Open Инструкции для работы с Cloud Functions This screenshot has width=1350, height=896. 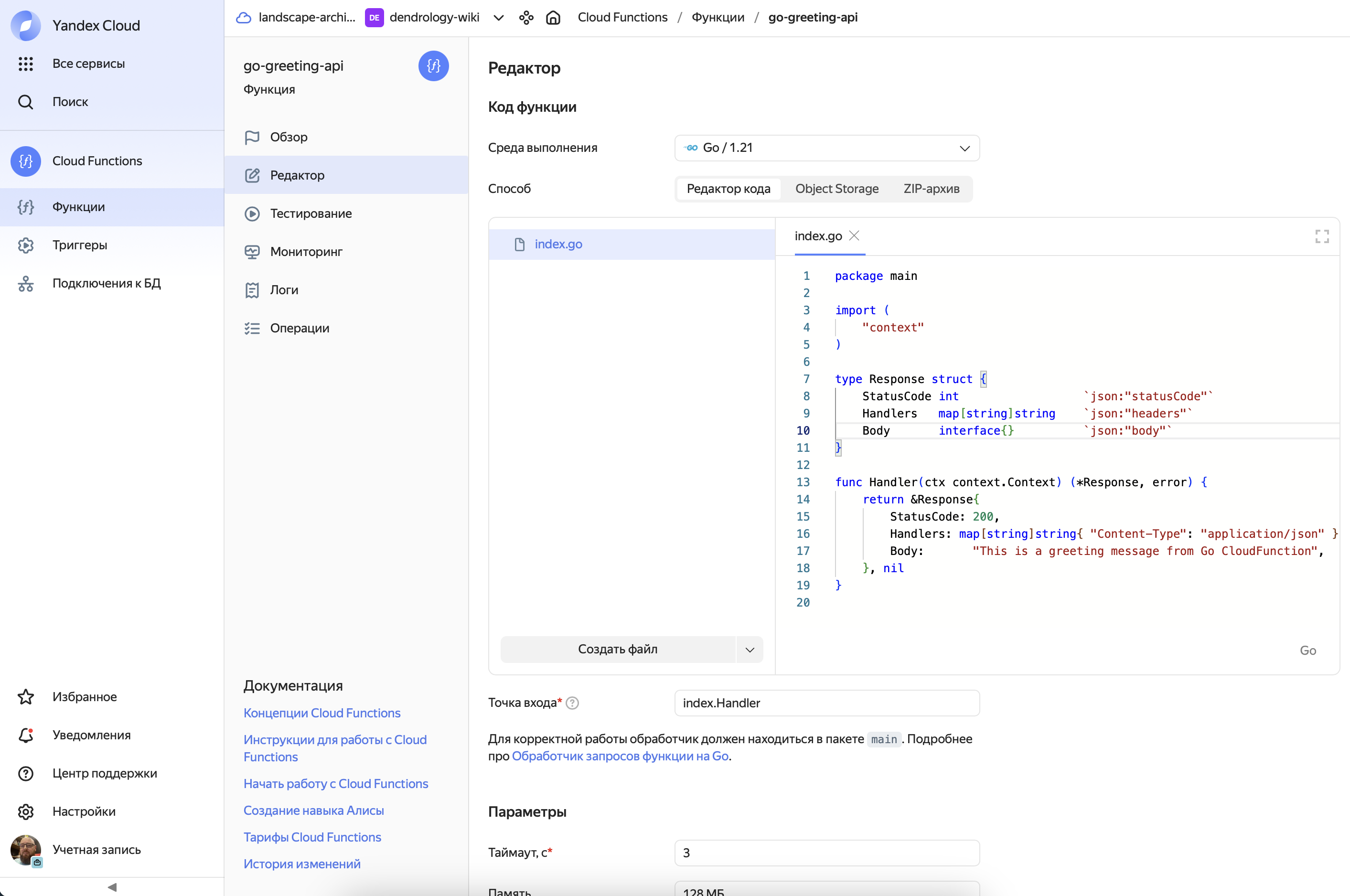(x=335, y=748)
